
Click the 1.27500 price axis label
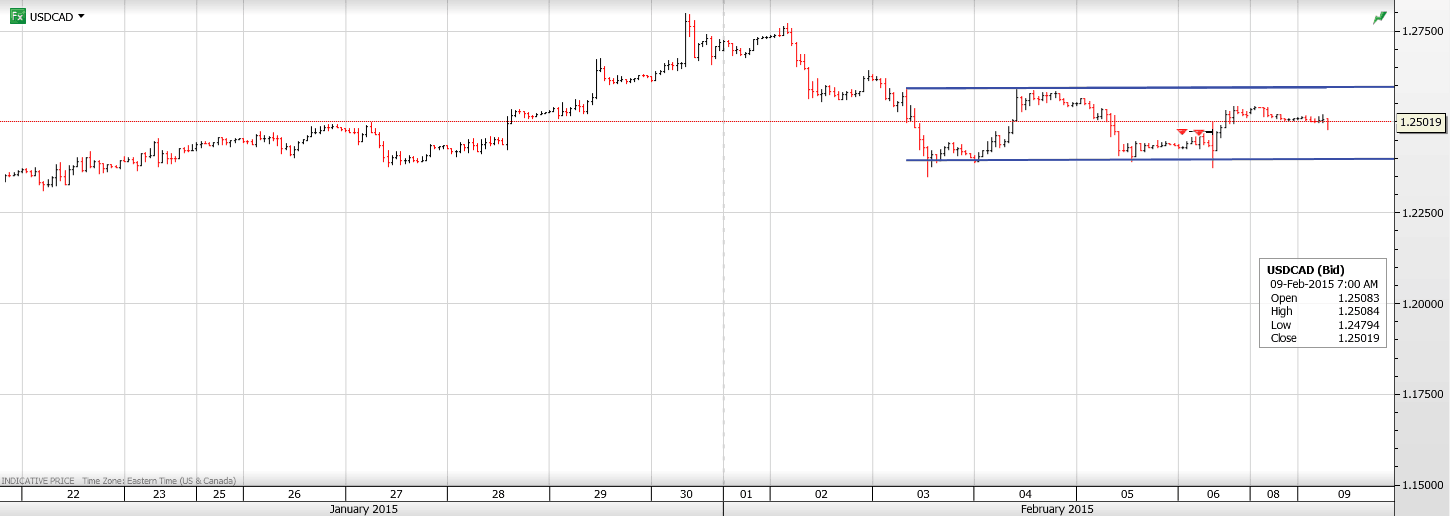(1421, 32)
